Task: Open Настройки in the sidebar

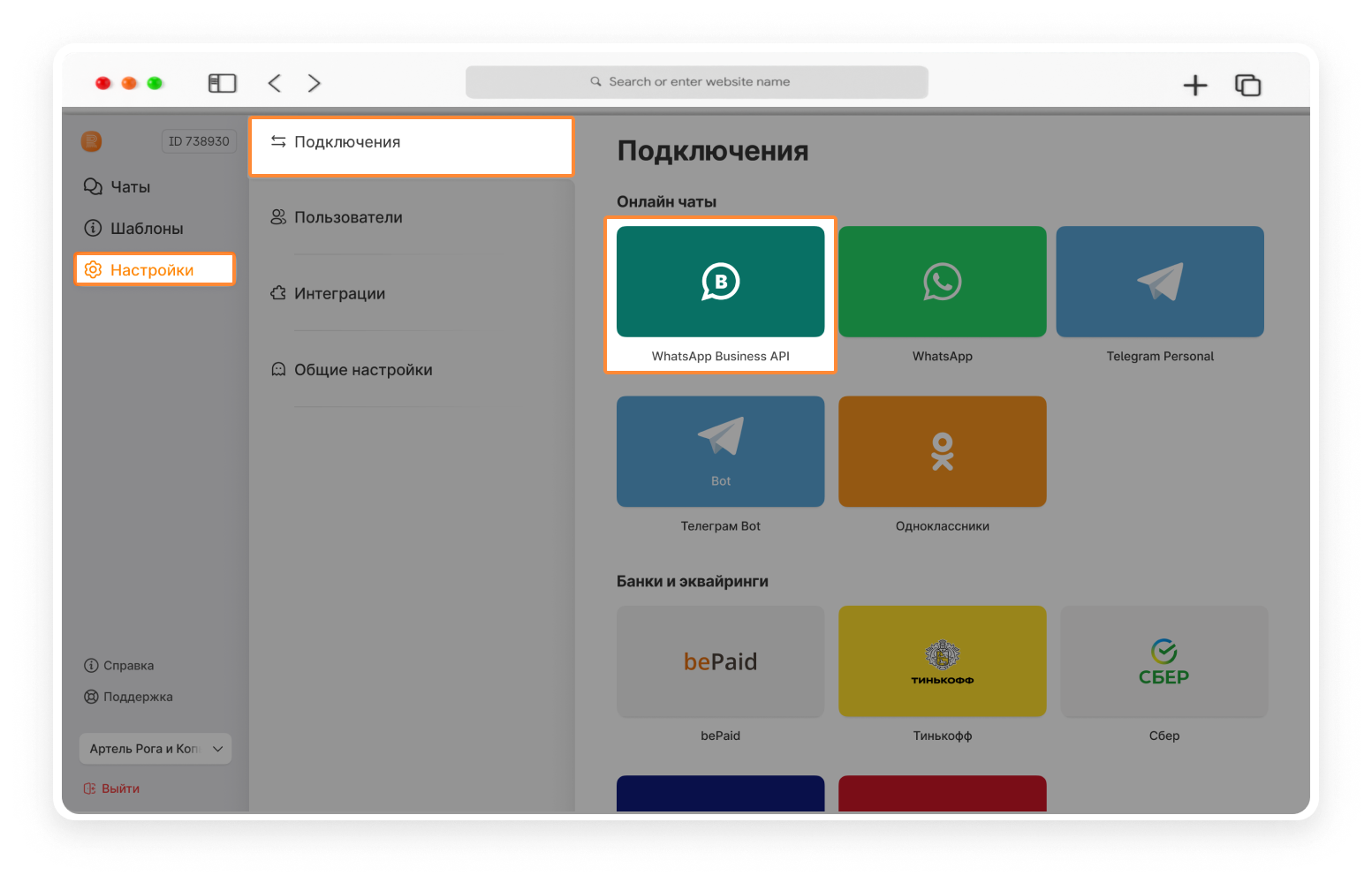Action: tap(155, 269)
